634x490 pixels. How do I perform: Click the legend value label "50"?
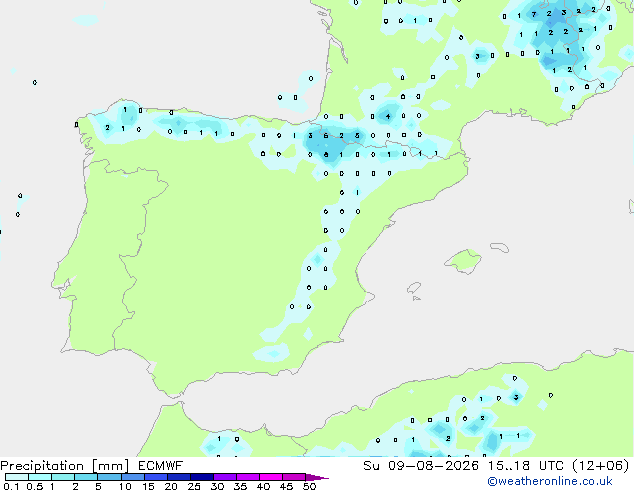[309, 486]
